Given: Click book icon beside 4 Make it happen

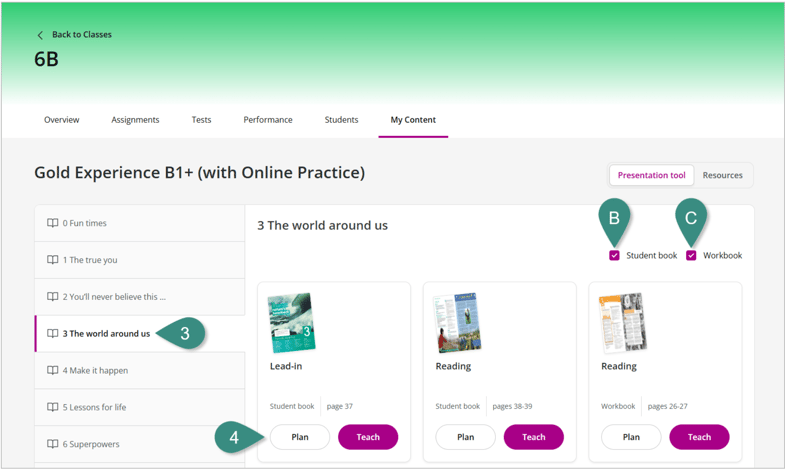Looking at the screenshot, I should (x=53, y=370).
